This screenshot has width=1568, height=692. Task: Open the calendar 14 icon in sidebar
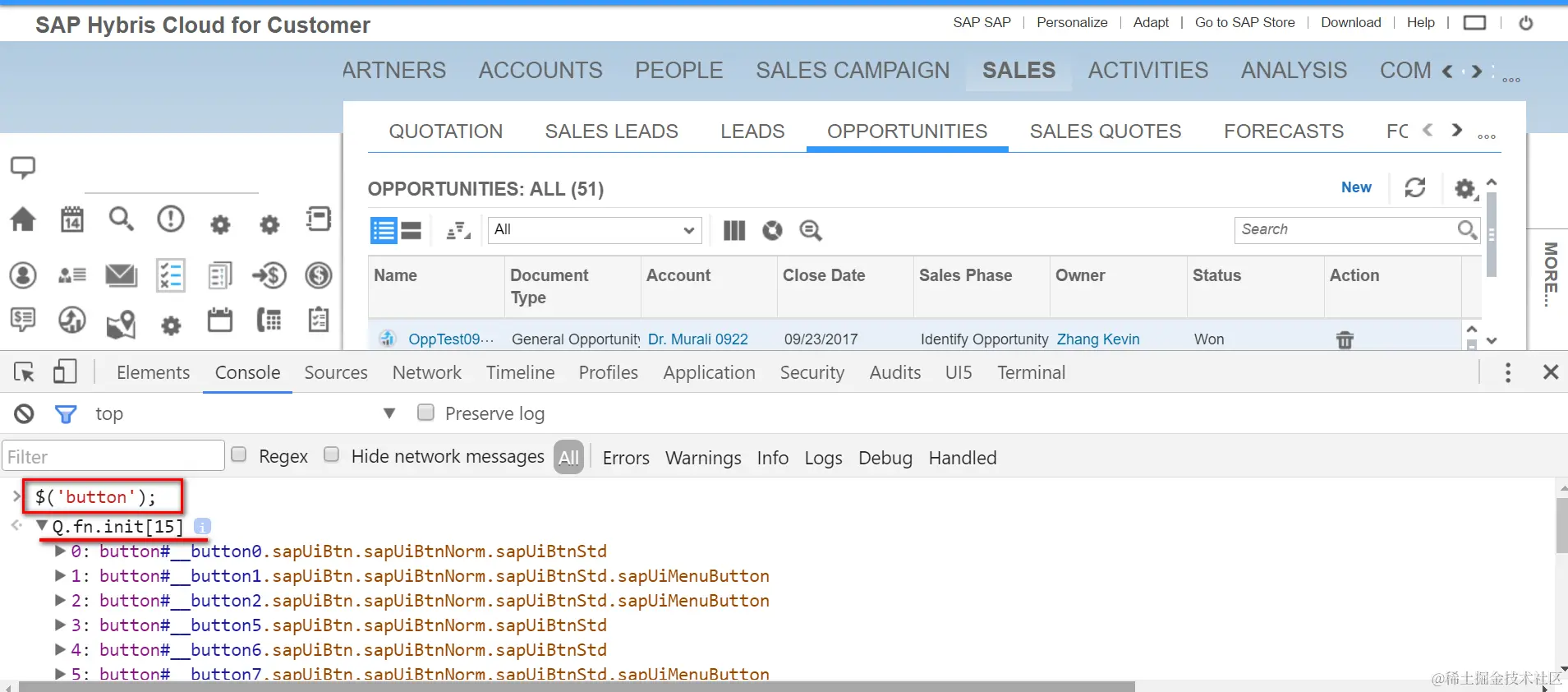[x=72, y=219]
